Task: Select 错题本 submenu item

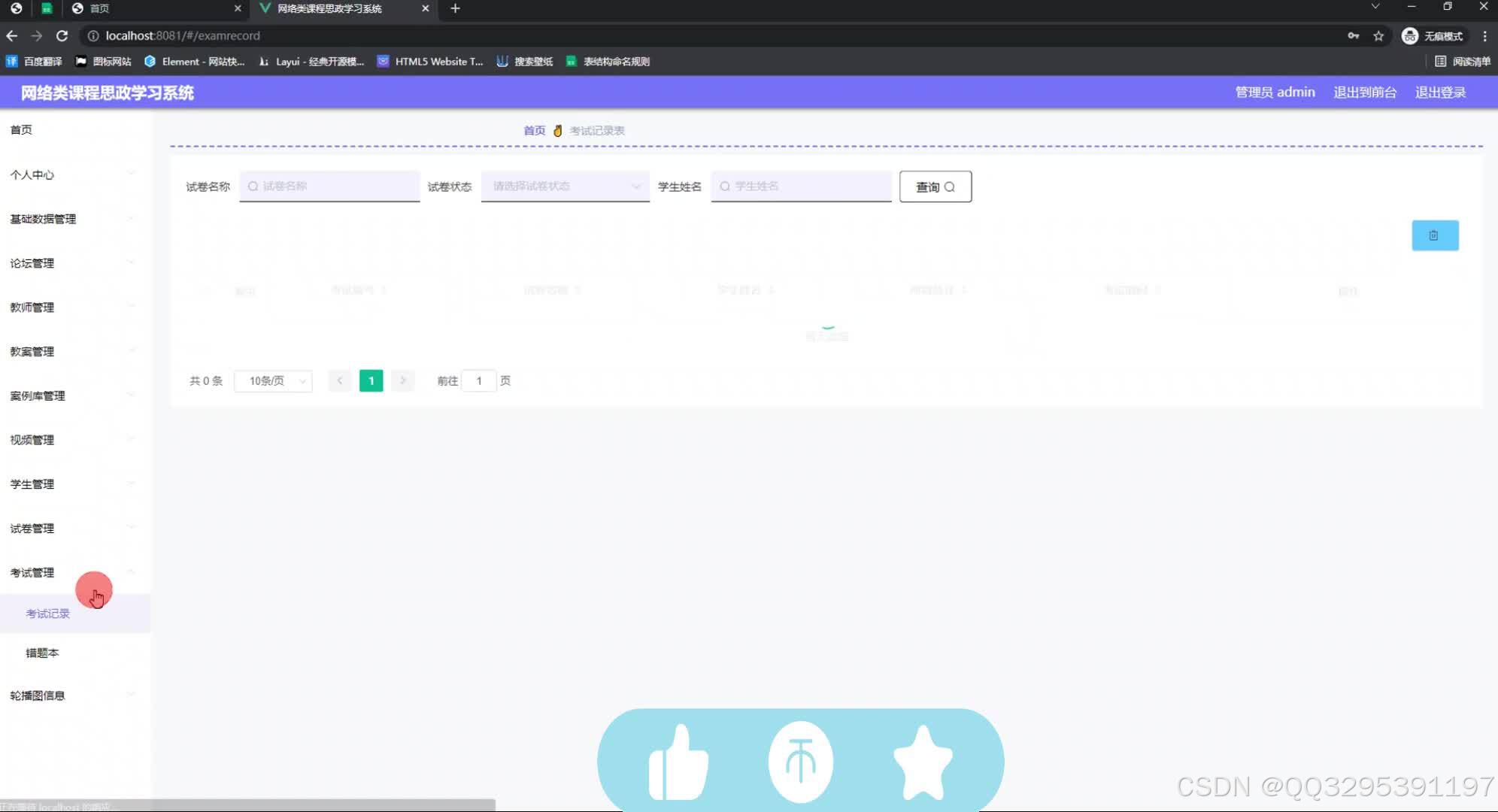Action: [75, 653]
